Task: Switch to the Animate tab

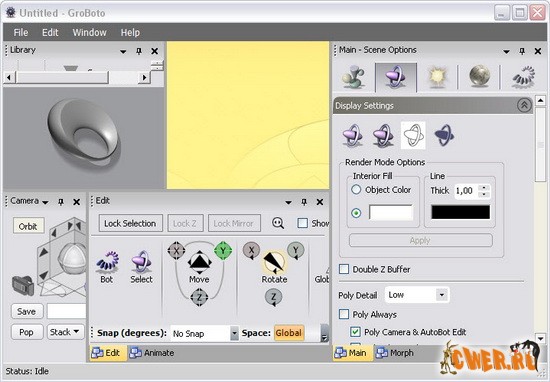Action: [152, 353]
